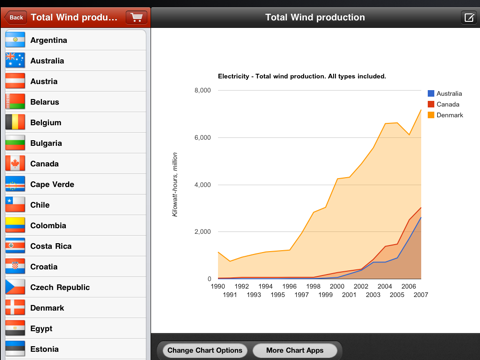Tap the Austria flag icon
Screen dimensions: 480x360
pyautogui.click(x=15, y=81)
